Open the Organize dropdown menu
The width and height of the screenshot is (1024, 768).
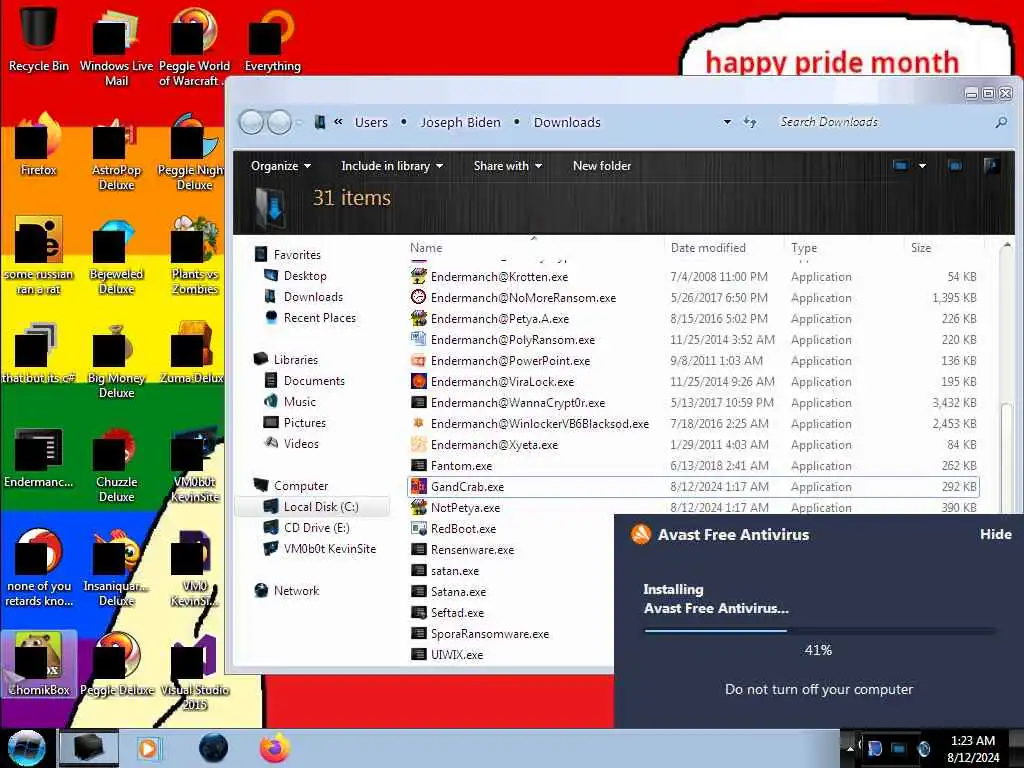pyautogui.click(x=281, y=166)
